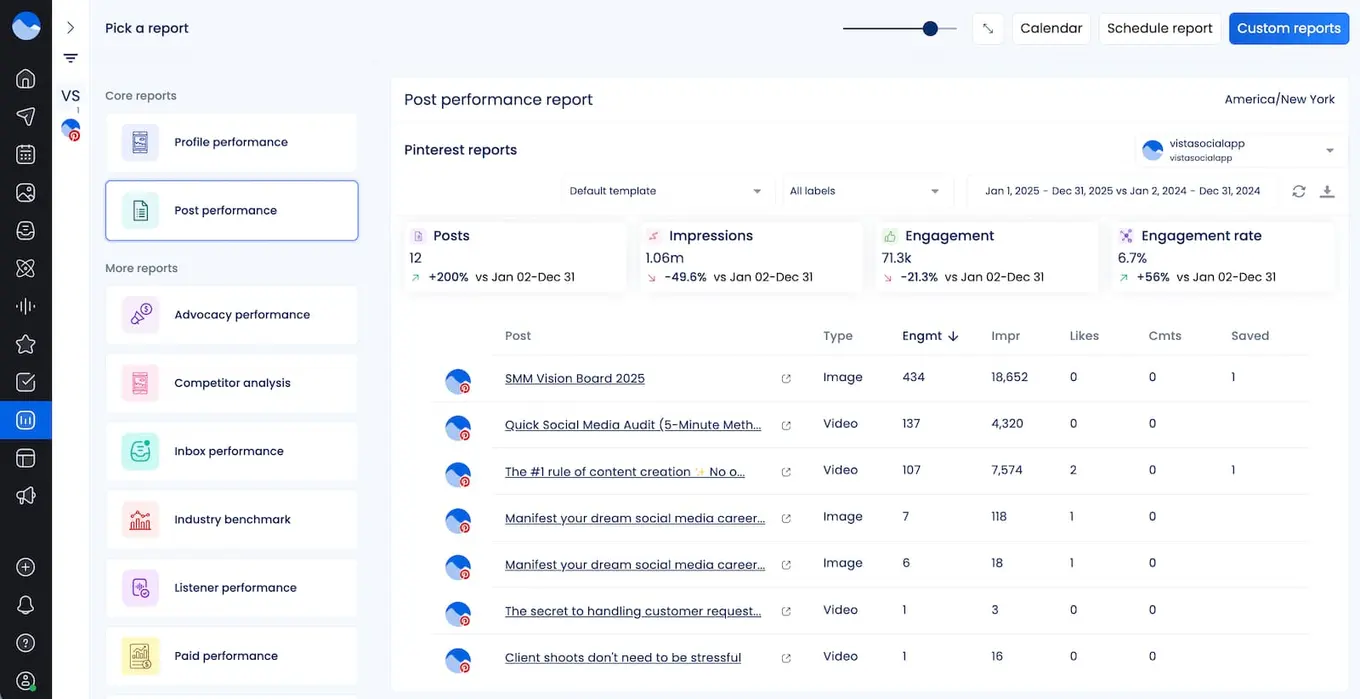1360x699 pixels.
Task: Open the vistasocialapp profile selector dropdown
Action: (1240, 149)
